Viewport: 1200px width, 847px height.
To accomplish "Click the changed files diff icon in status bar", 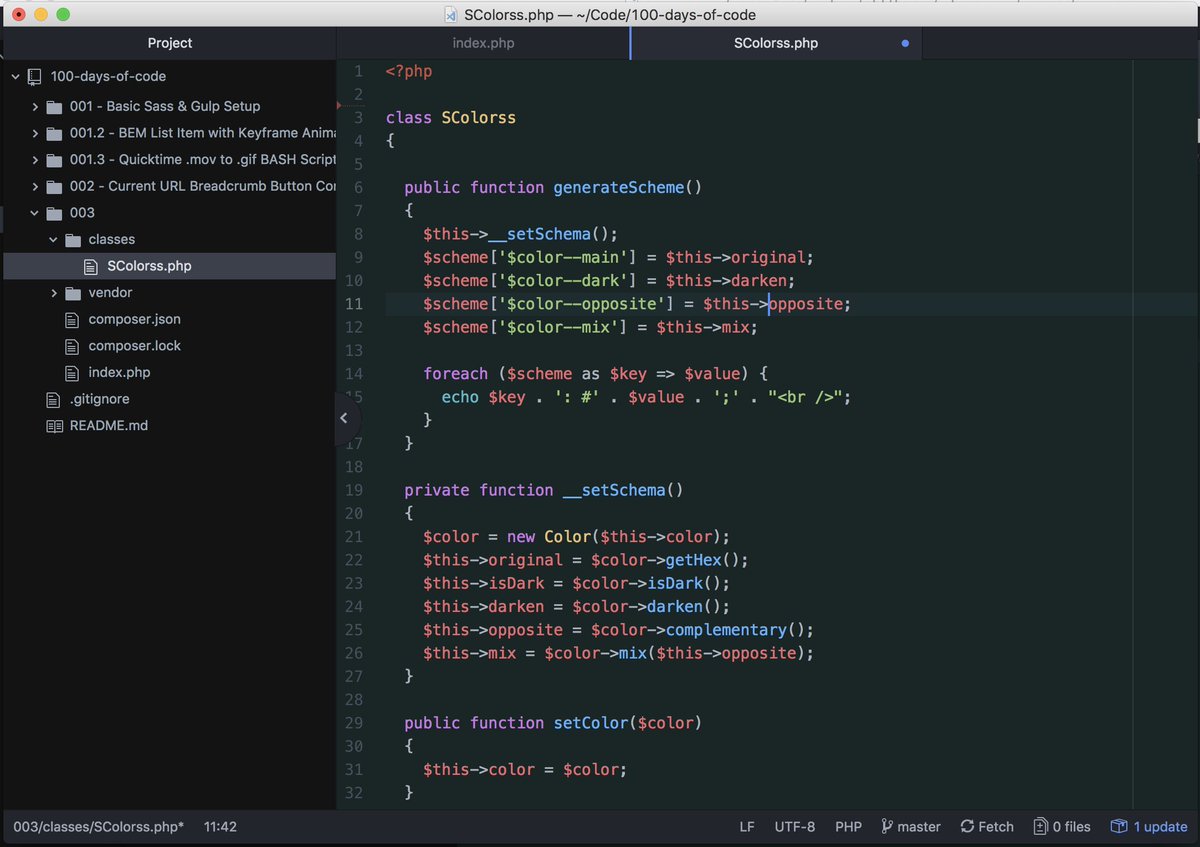I will tap(1041, 827).
